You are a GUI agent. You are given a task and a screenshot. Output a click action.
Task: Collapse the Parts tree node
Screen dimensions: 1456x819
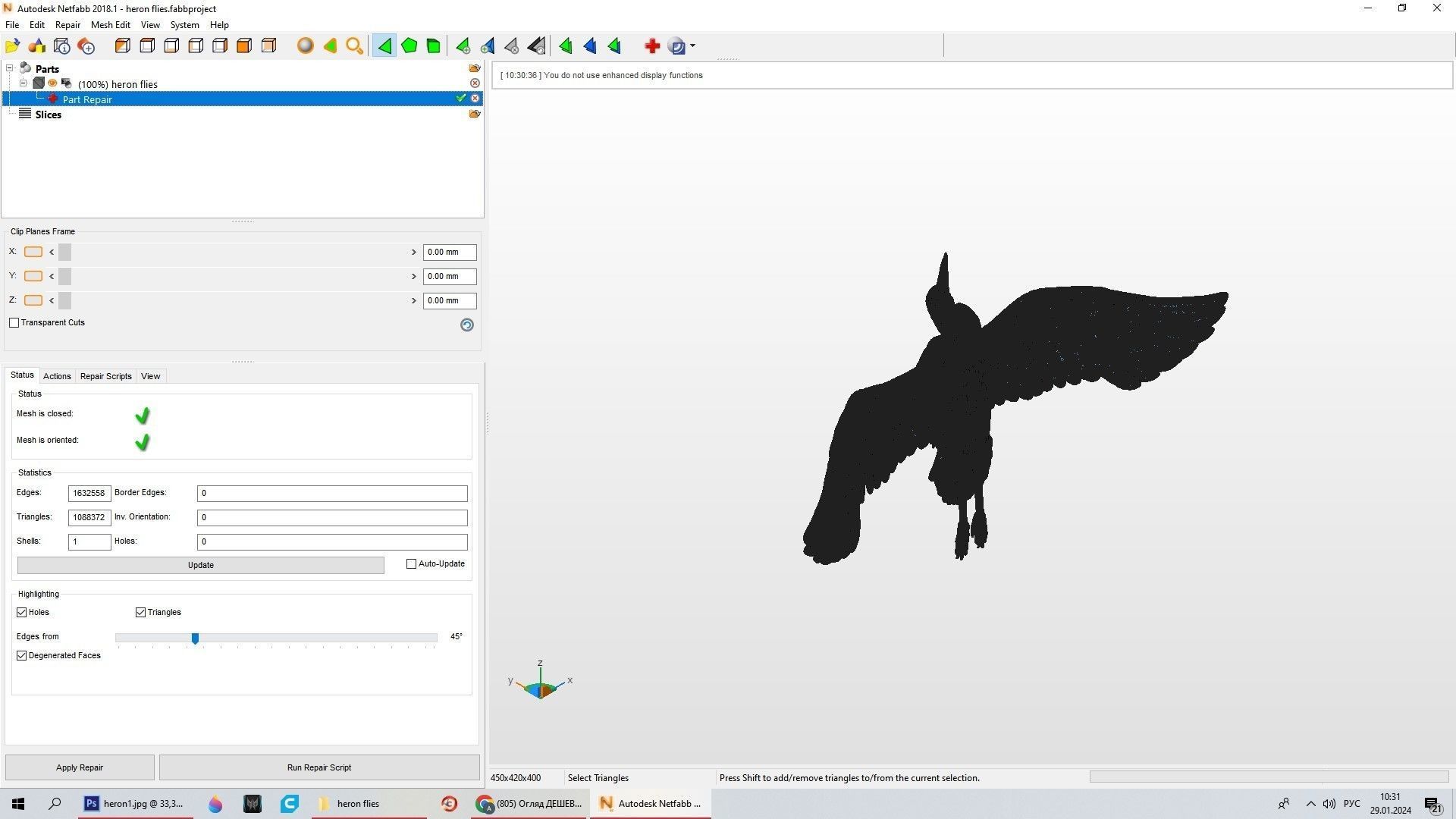(10, 68)
